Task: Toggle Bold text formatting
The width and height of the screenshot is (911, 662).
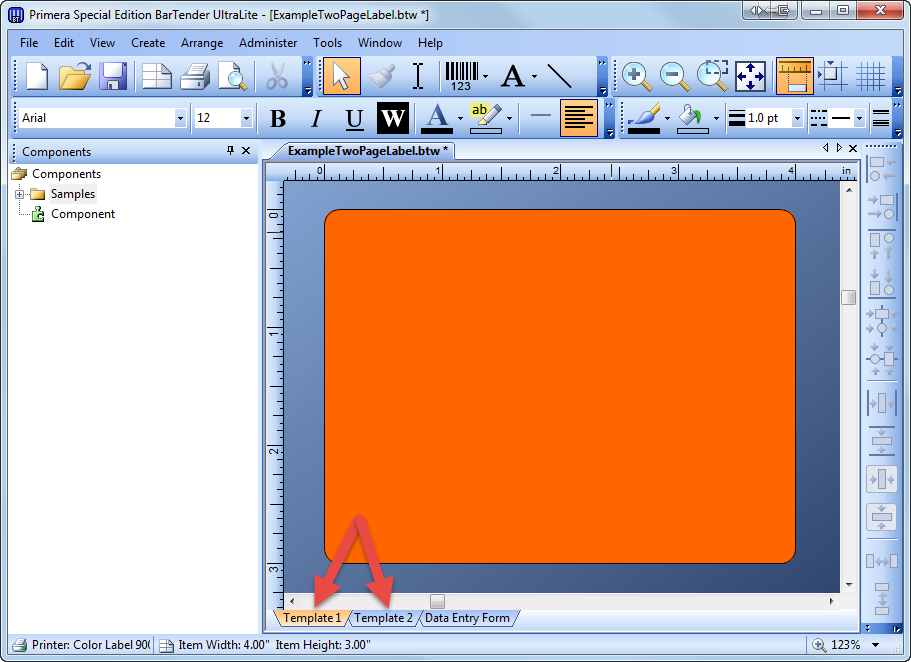Action: pyautogui.click(x=278, y=119)
